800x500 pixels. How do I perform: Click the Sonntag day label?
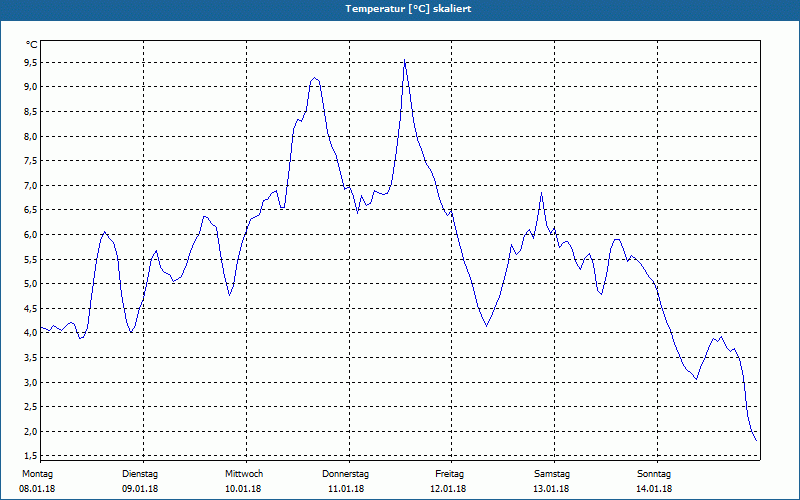[x=654, y=474]
